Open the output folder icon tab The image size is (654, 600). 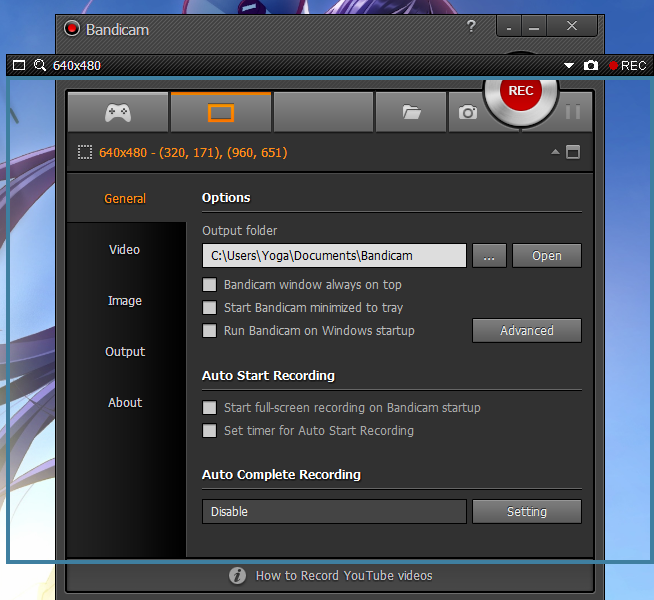coord(411,112)
